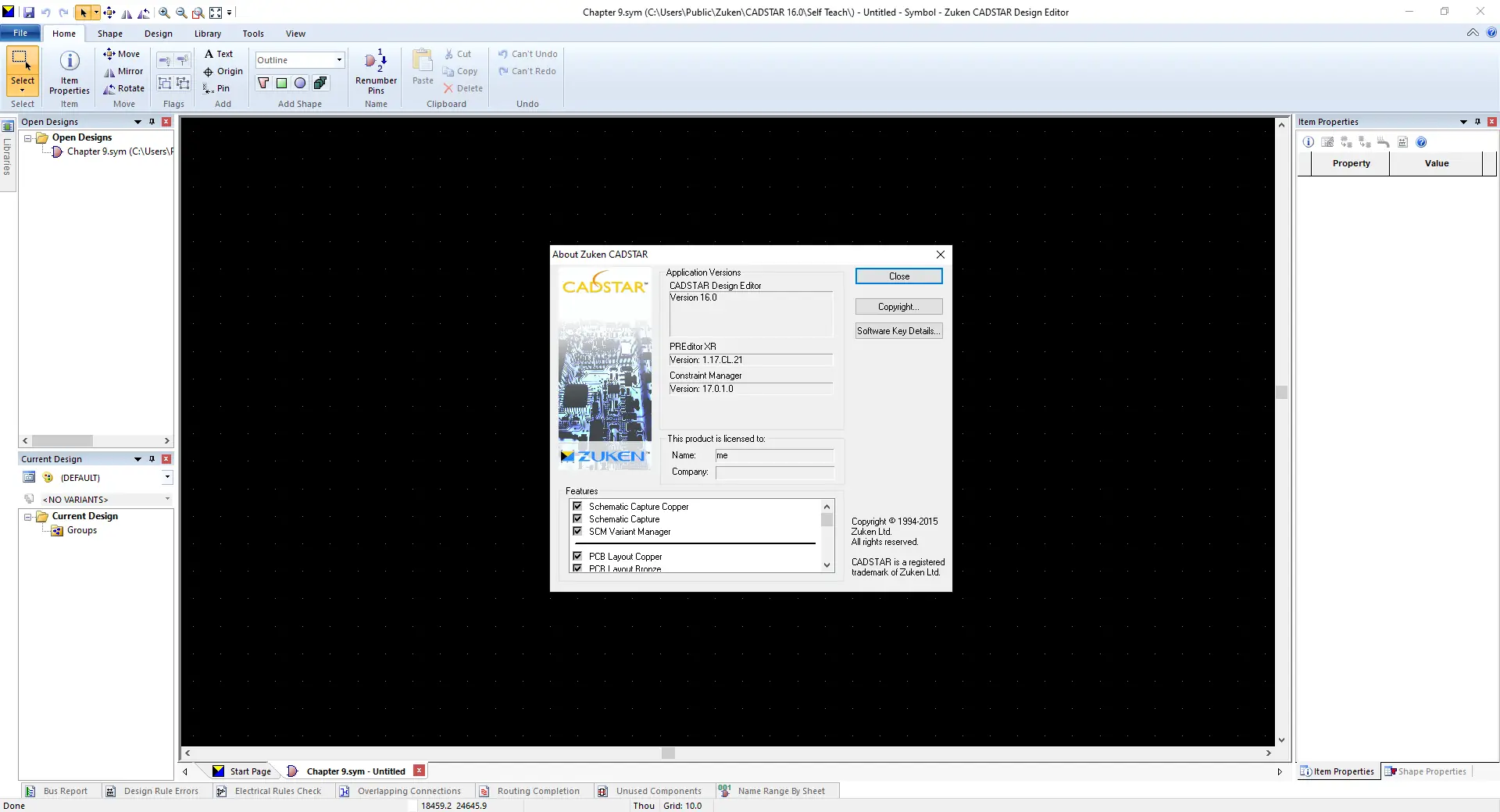Open Item Properties from the Home ribbon
The width and height of the screenshot is (1500, 812).
click(70, 73)
